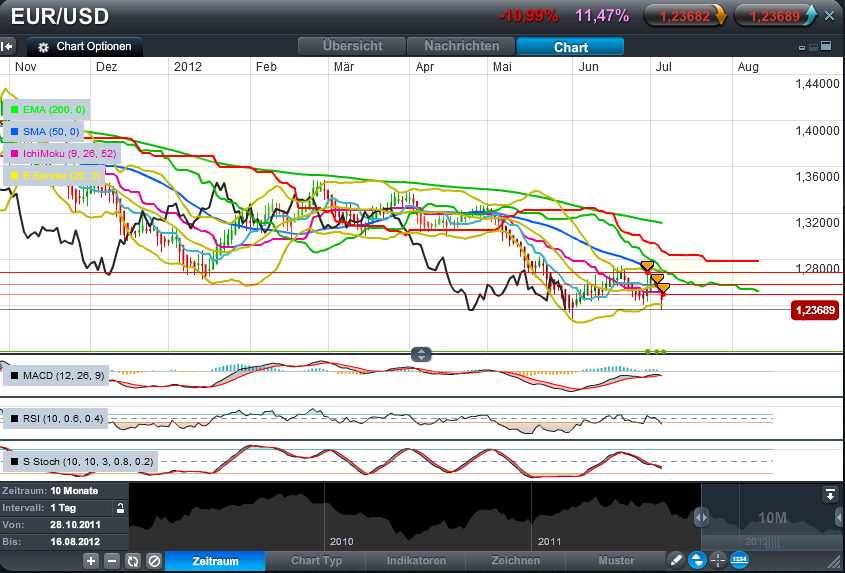Click the 1,23689 current price label
Viewport: 845px width, 573px height.
(x=815, y=310)
